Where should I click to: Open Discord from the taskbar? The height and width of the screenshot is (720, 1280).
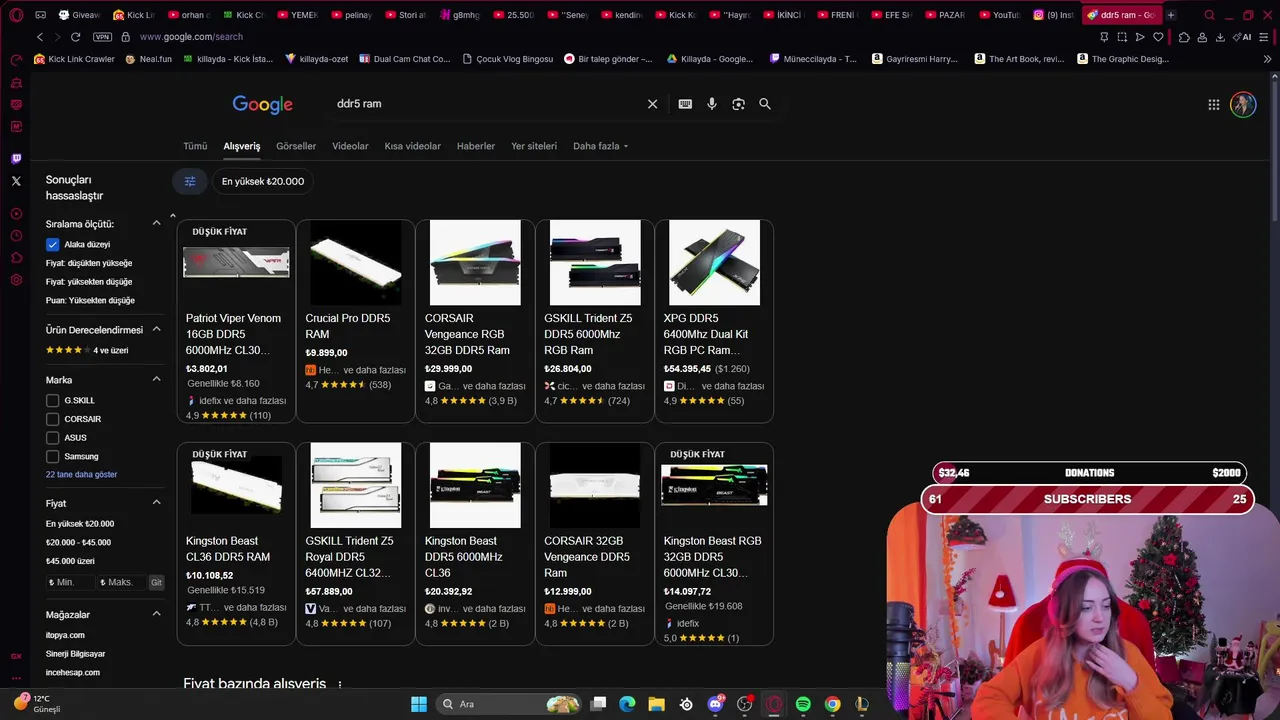pyautogui.click(x=715, y=704)
